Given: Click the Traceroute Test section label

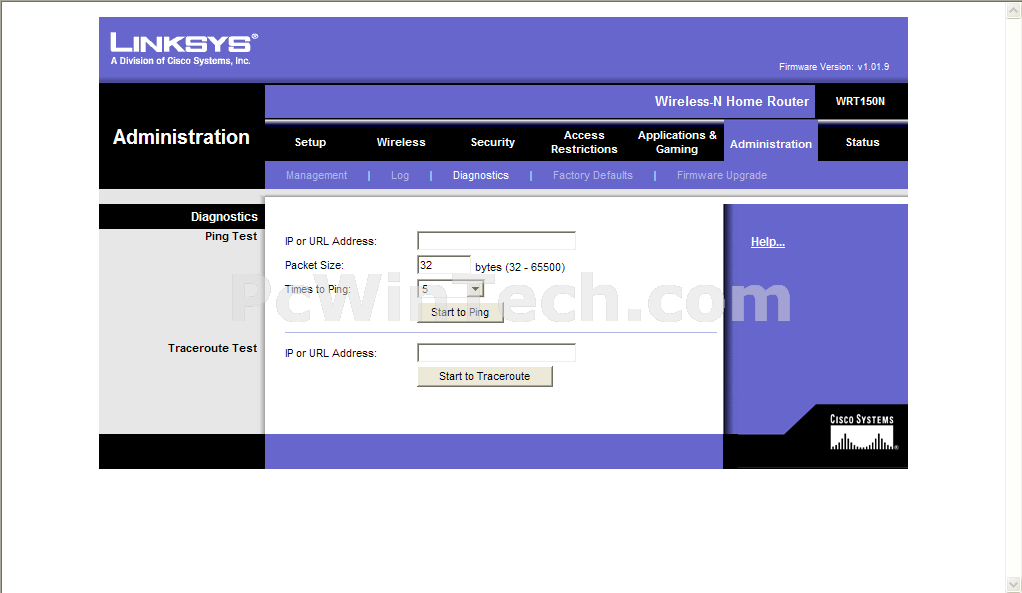Looking at the screenshot, I should 212,348.
